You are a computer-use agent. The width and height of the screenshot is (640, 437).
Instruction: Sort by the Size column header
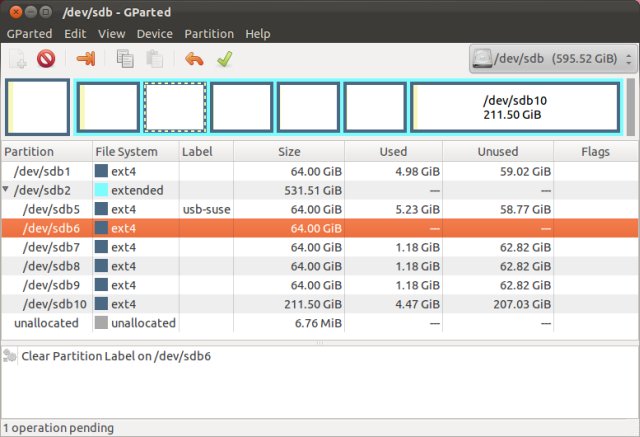[287, 151]
